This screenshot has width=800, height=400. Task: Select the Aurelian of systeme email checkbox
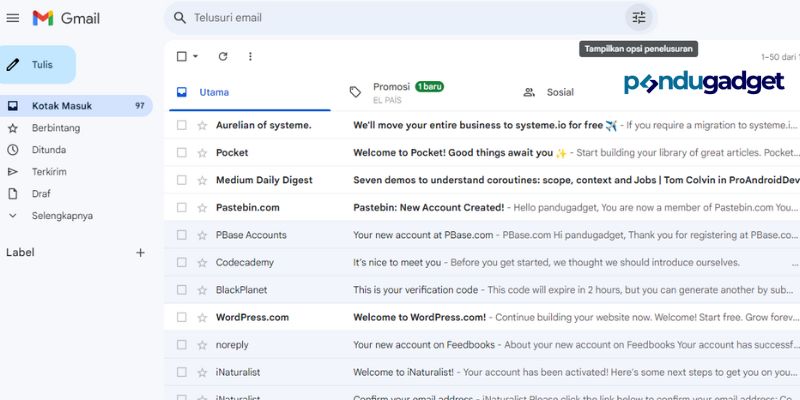(x=182, y=125)
